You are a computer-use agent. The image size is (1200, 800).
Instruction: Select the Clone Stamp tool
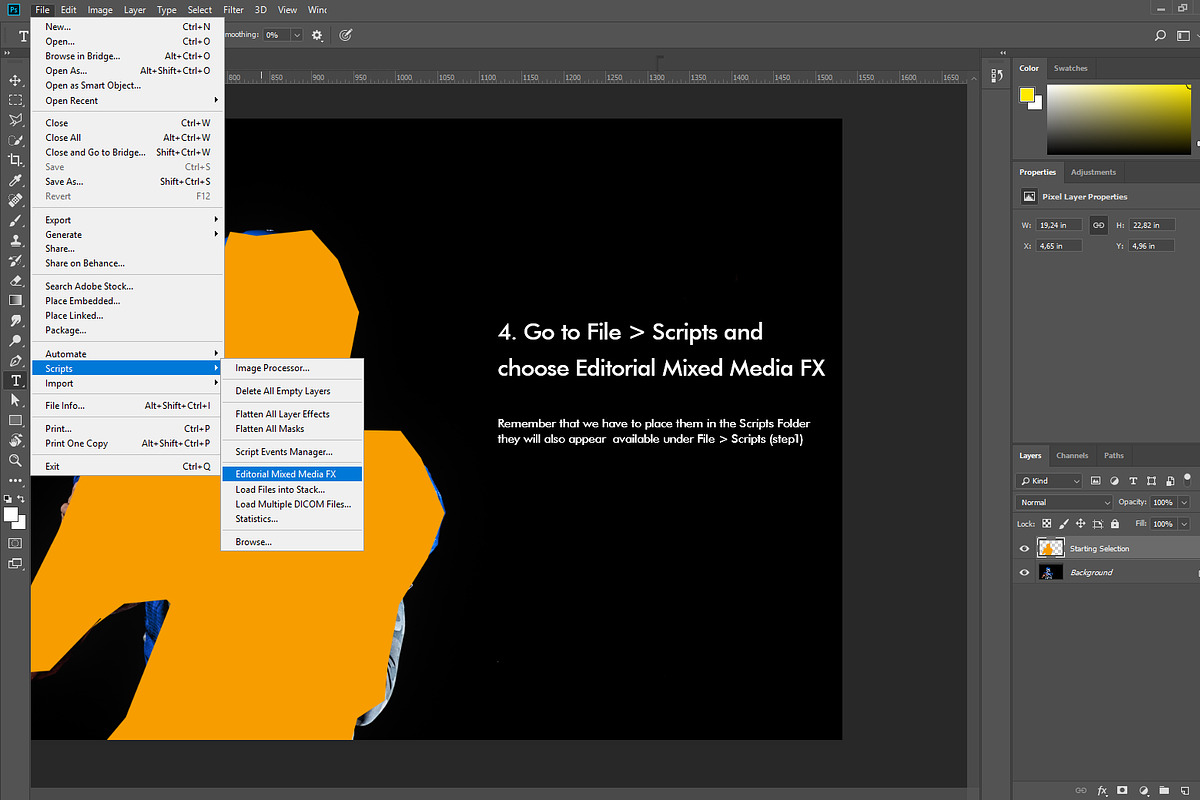tap(15, 241)
